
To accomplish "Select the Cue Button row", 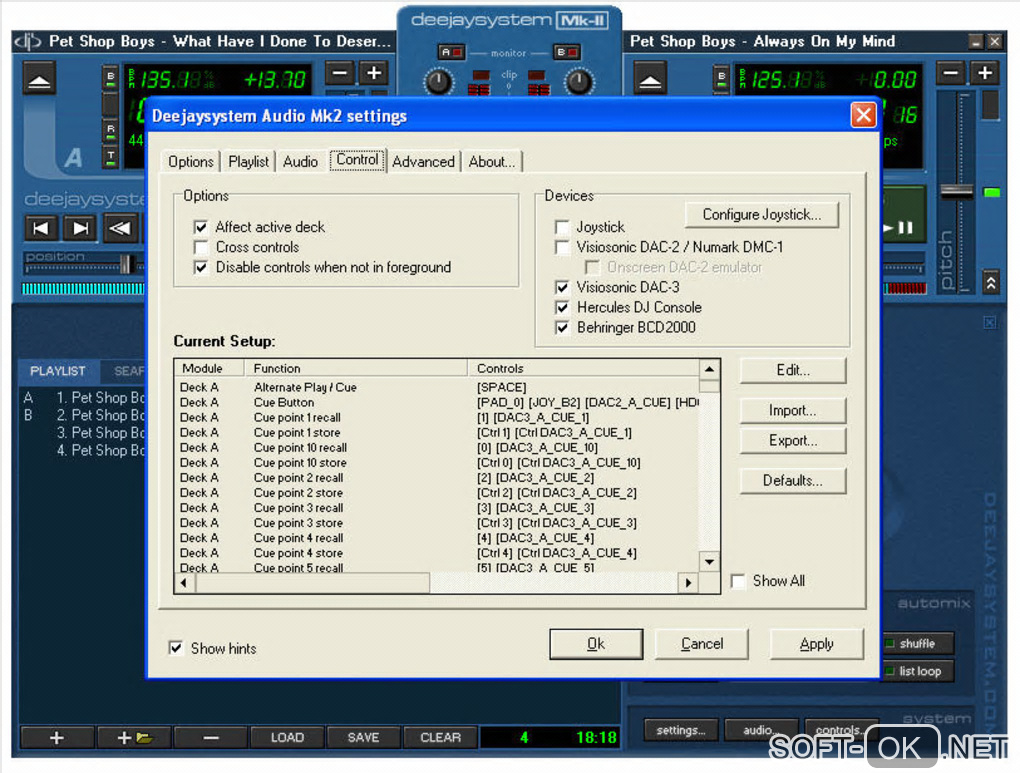I will coord(437,402).
